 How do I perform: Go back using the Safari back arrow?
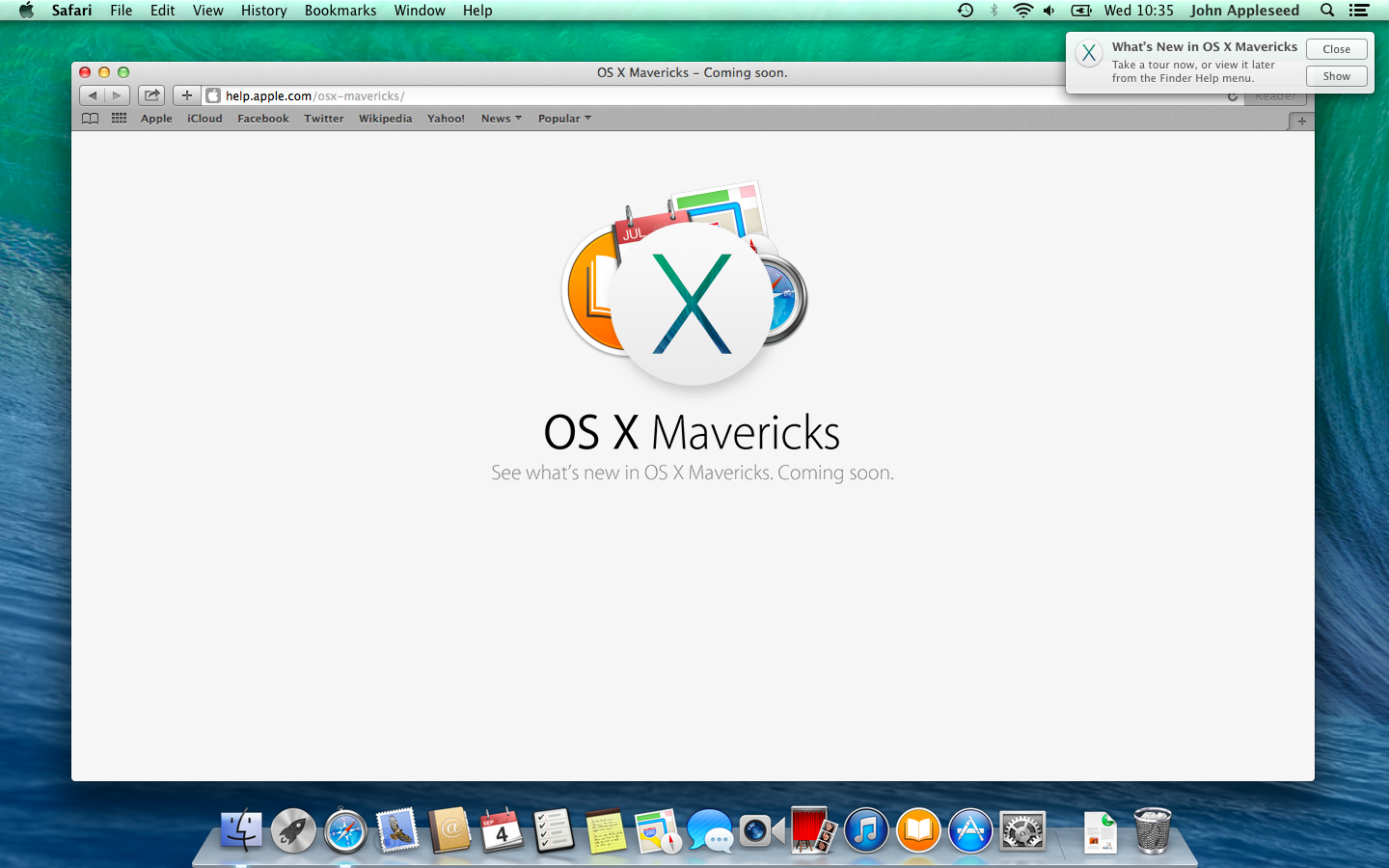(x=92, y=95)
